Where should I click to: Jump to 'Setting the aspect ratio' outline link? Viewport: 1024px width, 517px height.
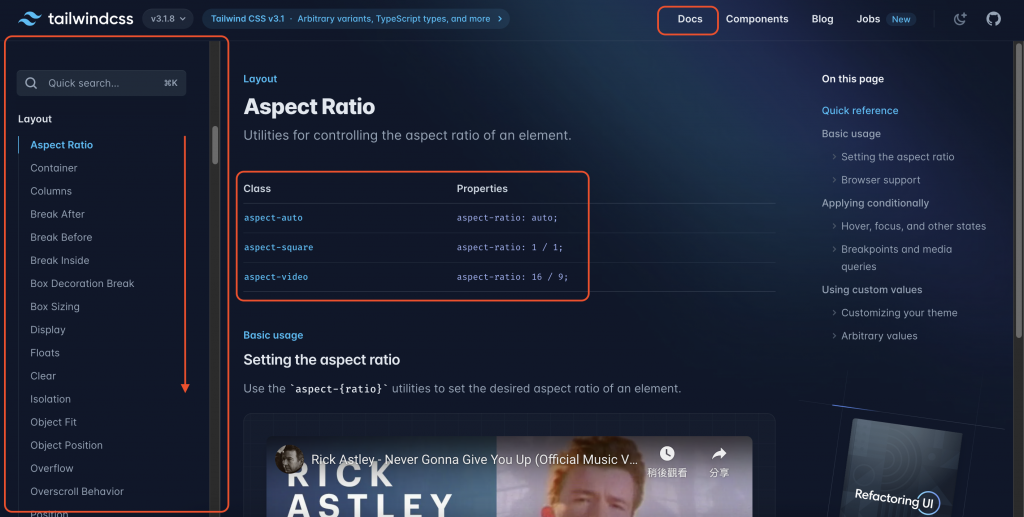coord(897,157)
